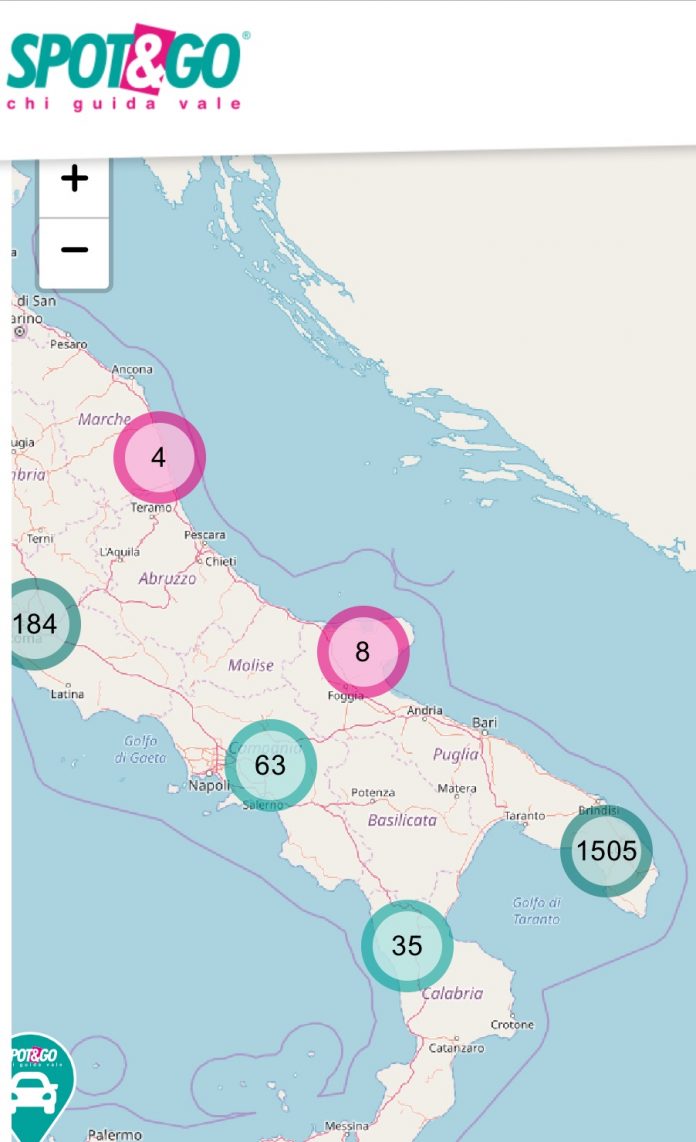Image resolution: width=696 pixels, height=1142 pixels.
Task: Open the cluster marker showing 184
Action: point(35,624)
